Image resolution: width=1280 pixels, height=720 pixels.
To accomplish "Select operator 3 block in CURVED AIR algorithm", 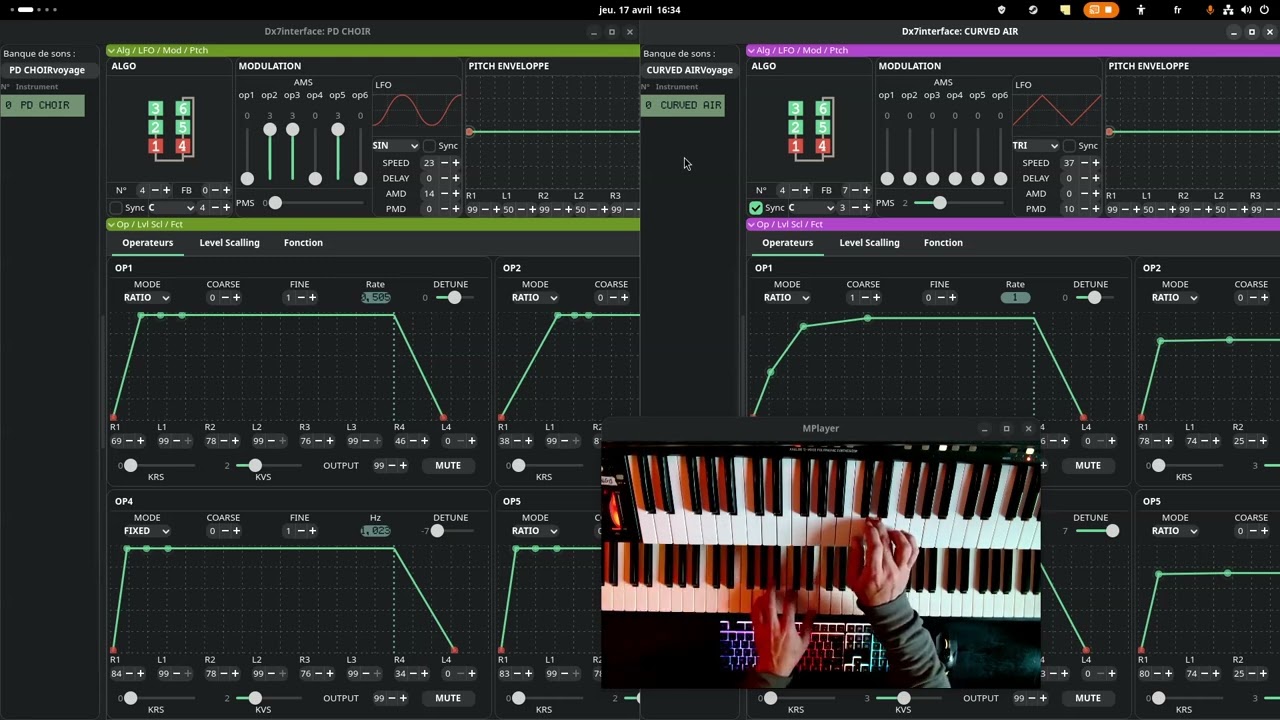I will [795, 109].
